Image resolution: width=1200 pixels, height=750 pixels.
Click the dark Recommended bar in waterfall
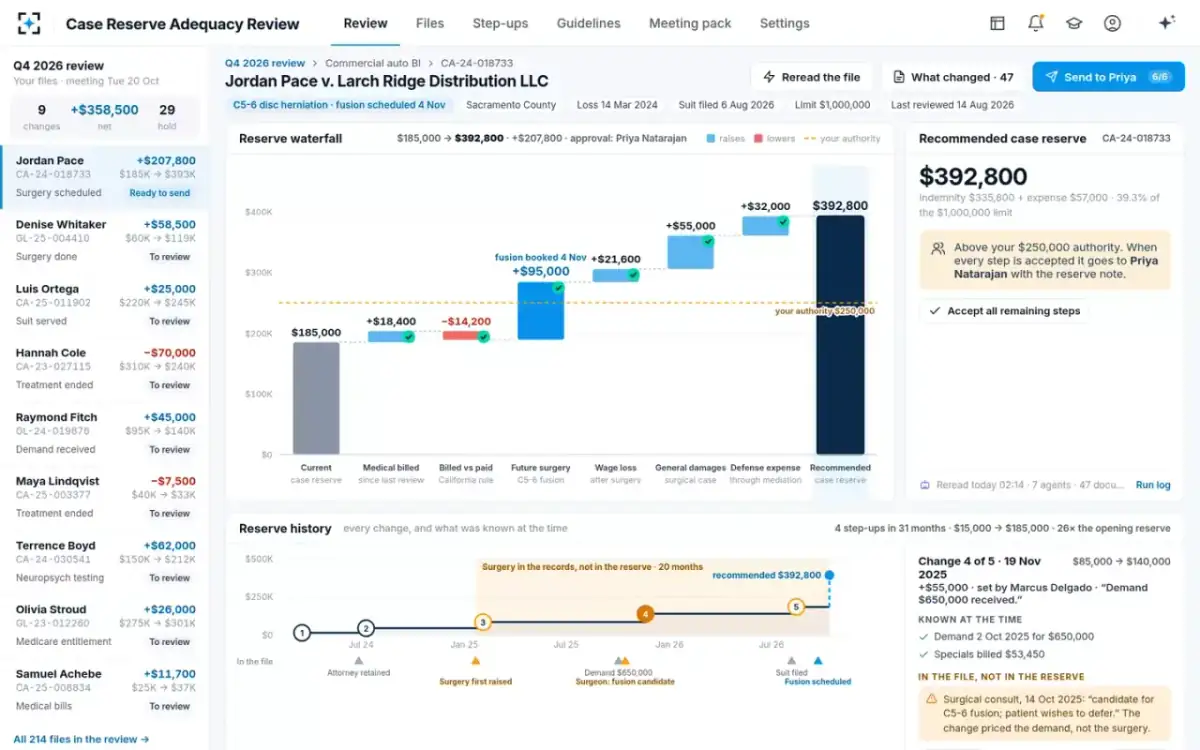840,335
